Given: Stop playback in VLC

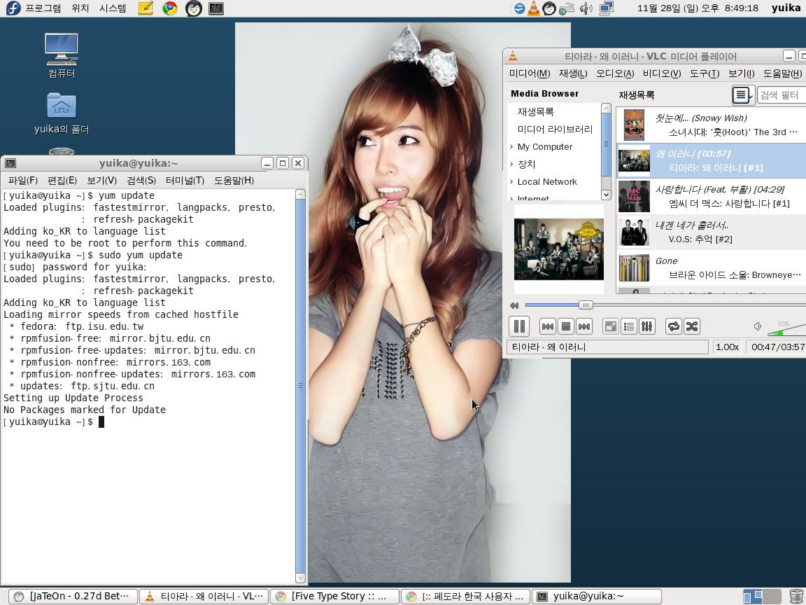Looking at the screenshot, I should coord(566,326).
